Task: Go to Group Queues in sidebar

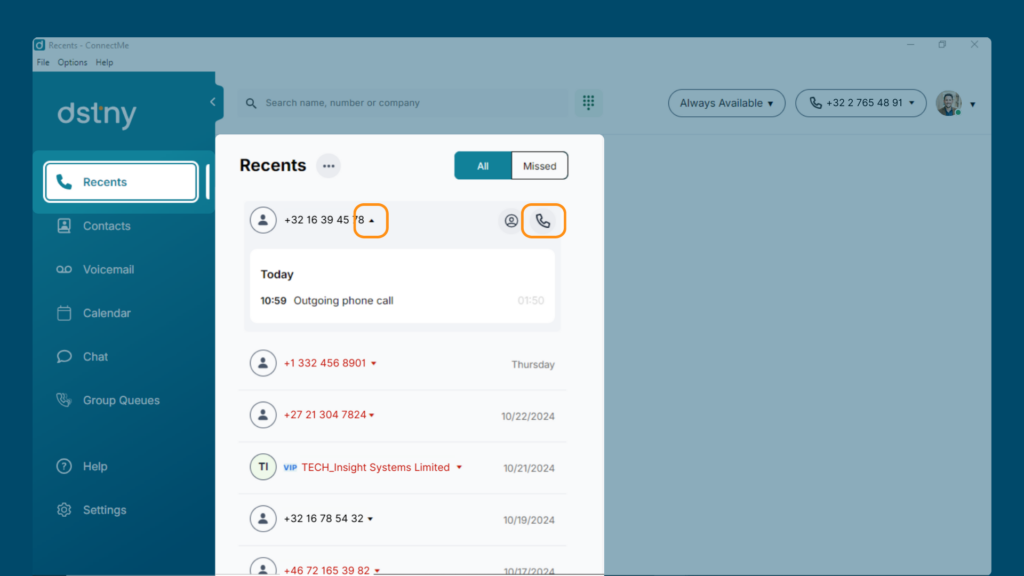Action: point(121,400)
